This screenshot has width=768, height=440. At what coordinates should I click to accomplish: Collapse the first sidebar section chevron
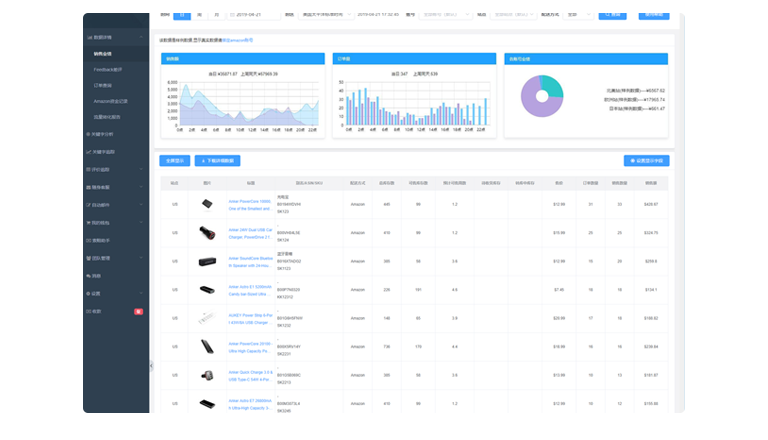point(141,37)
